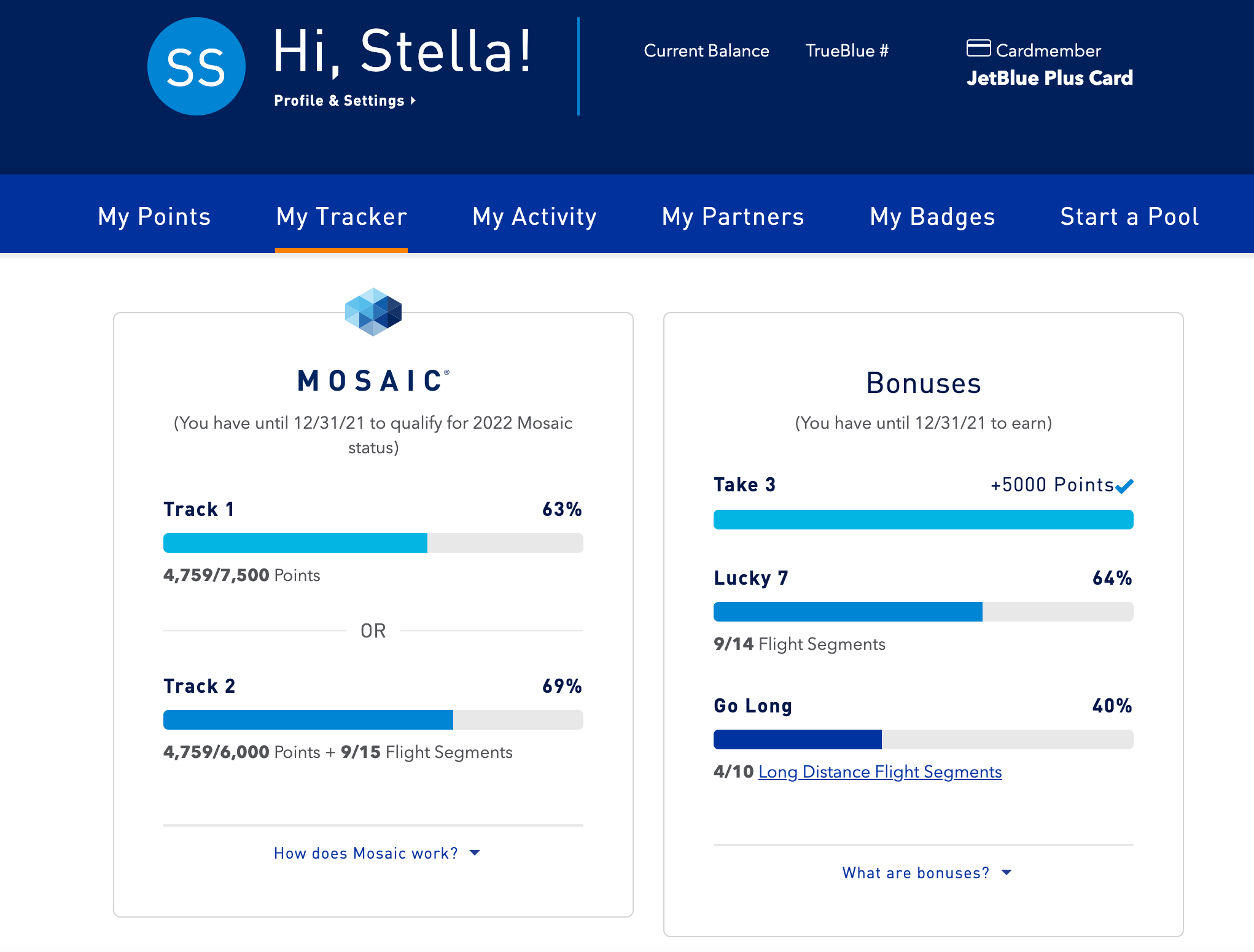
Task: Expand the How does Mosaic work section
Action: point(376,853)
